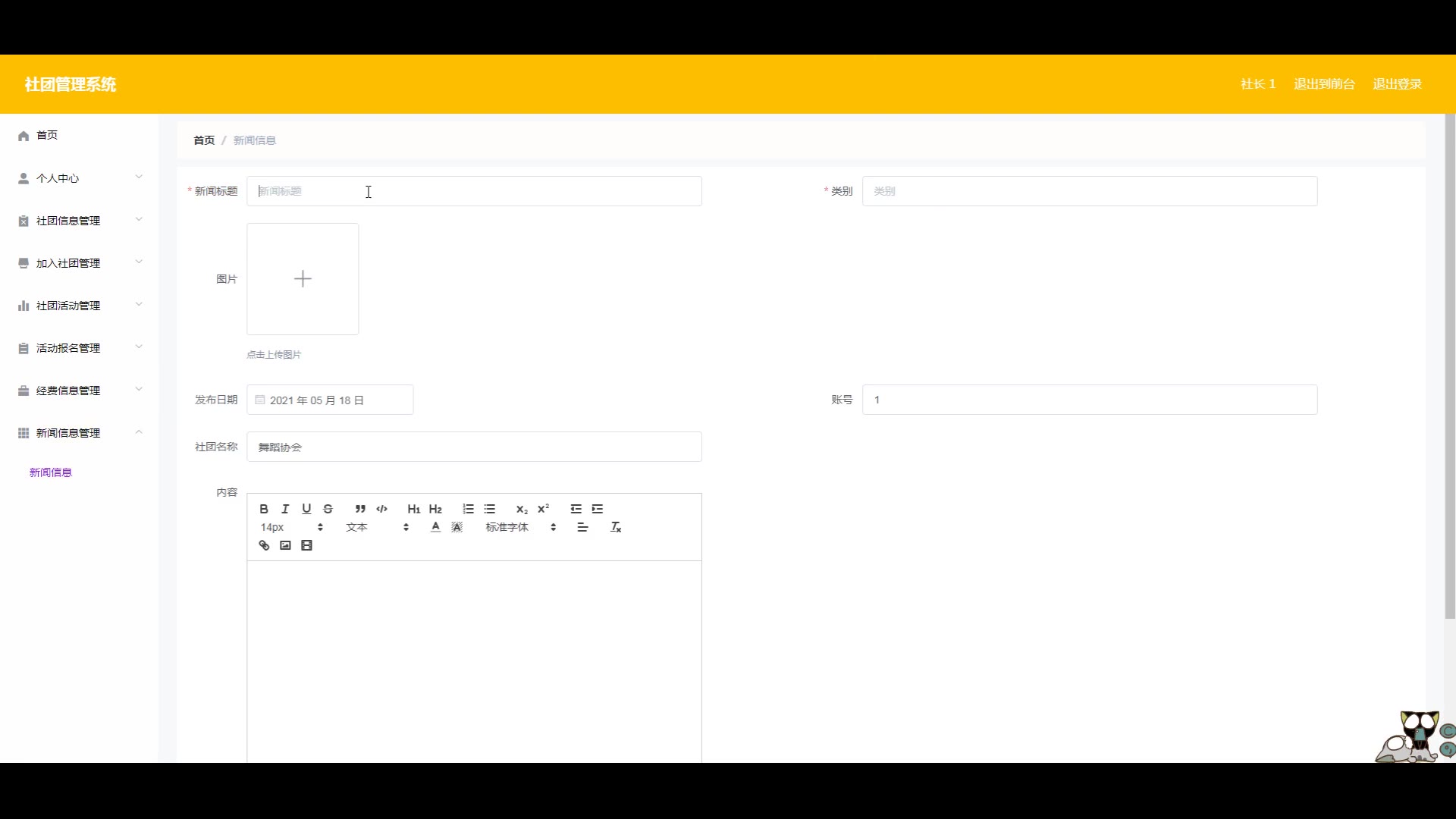This screenshot has height=819, width=1456.
Task: Apply ordered list formatting
Action: click(468, 509)
